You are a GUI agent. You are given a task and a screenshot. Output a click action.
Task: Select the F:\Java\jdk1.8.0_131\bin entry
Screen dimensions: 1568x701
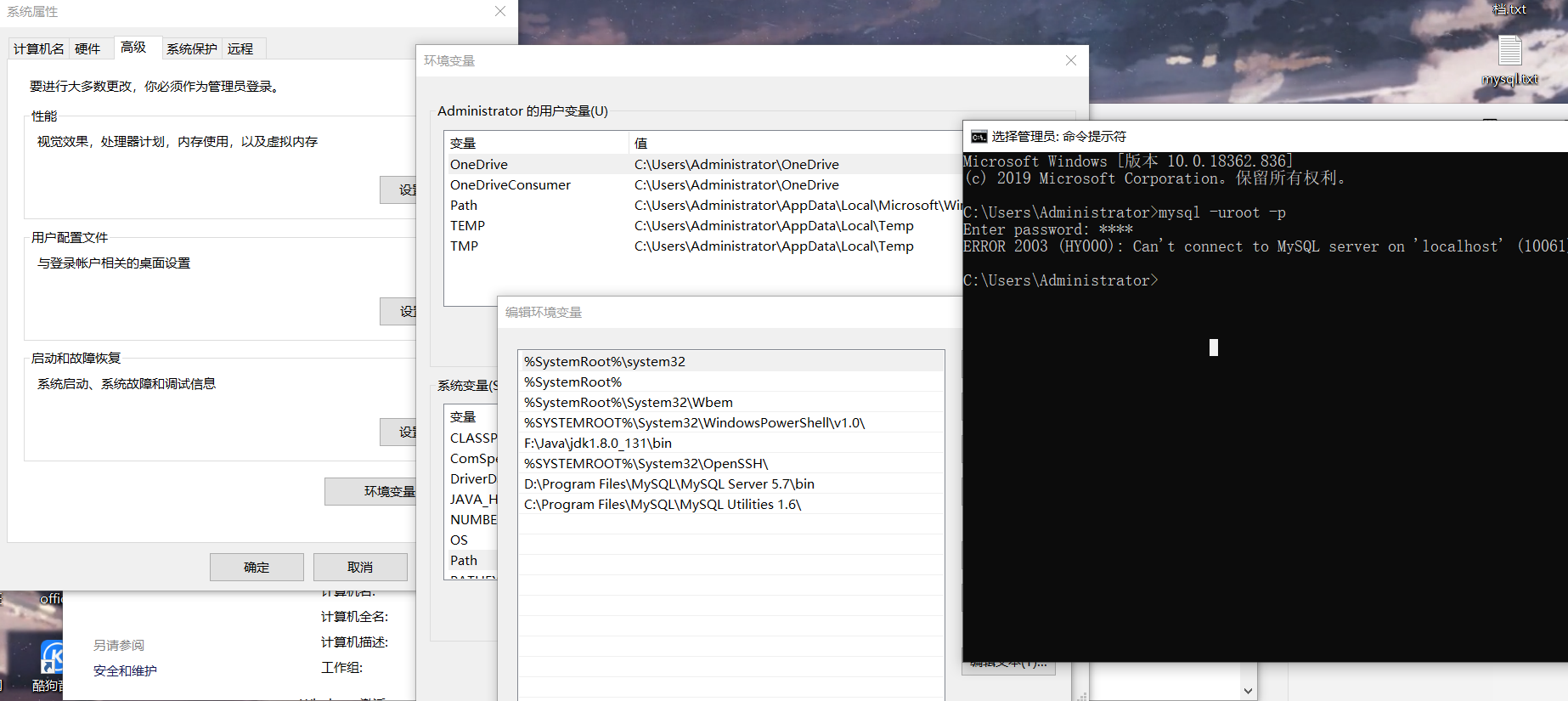pyautogui.click(x=731, y=443)
